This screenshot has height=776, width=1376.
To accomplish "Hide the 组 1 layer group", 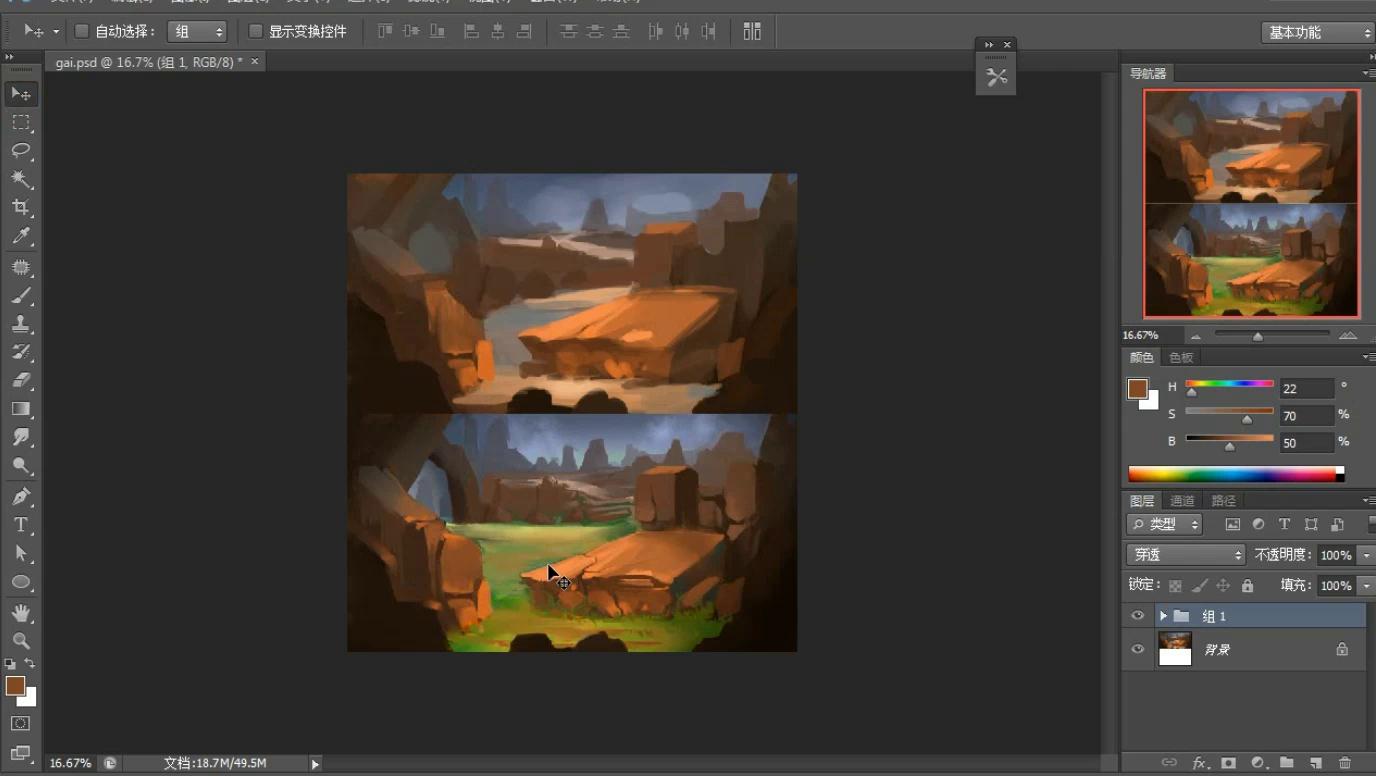I will coord(1137,616).
